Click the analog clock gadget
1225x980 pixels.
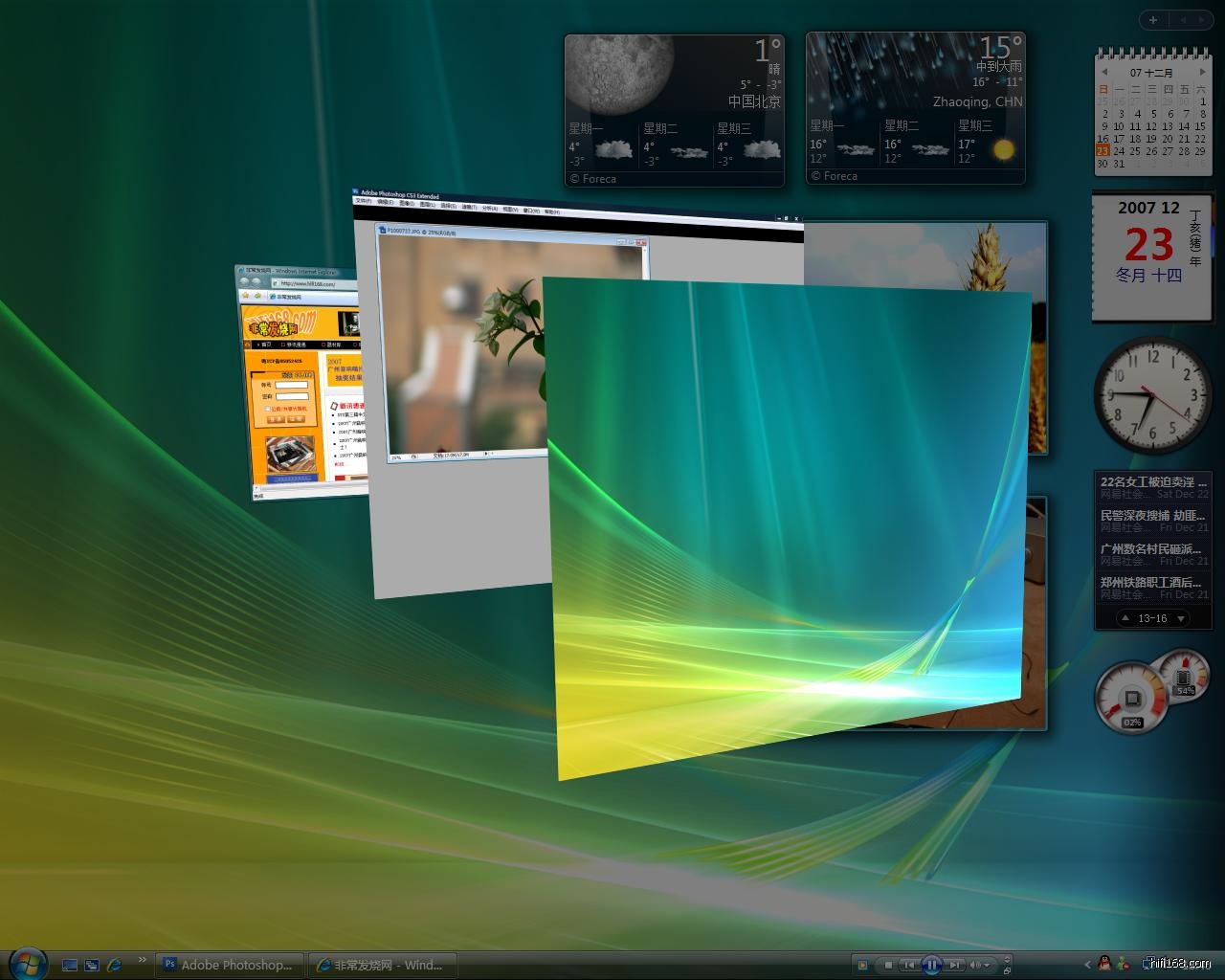[1152, 394]
